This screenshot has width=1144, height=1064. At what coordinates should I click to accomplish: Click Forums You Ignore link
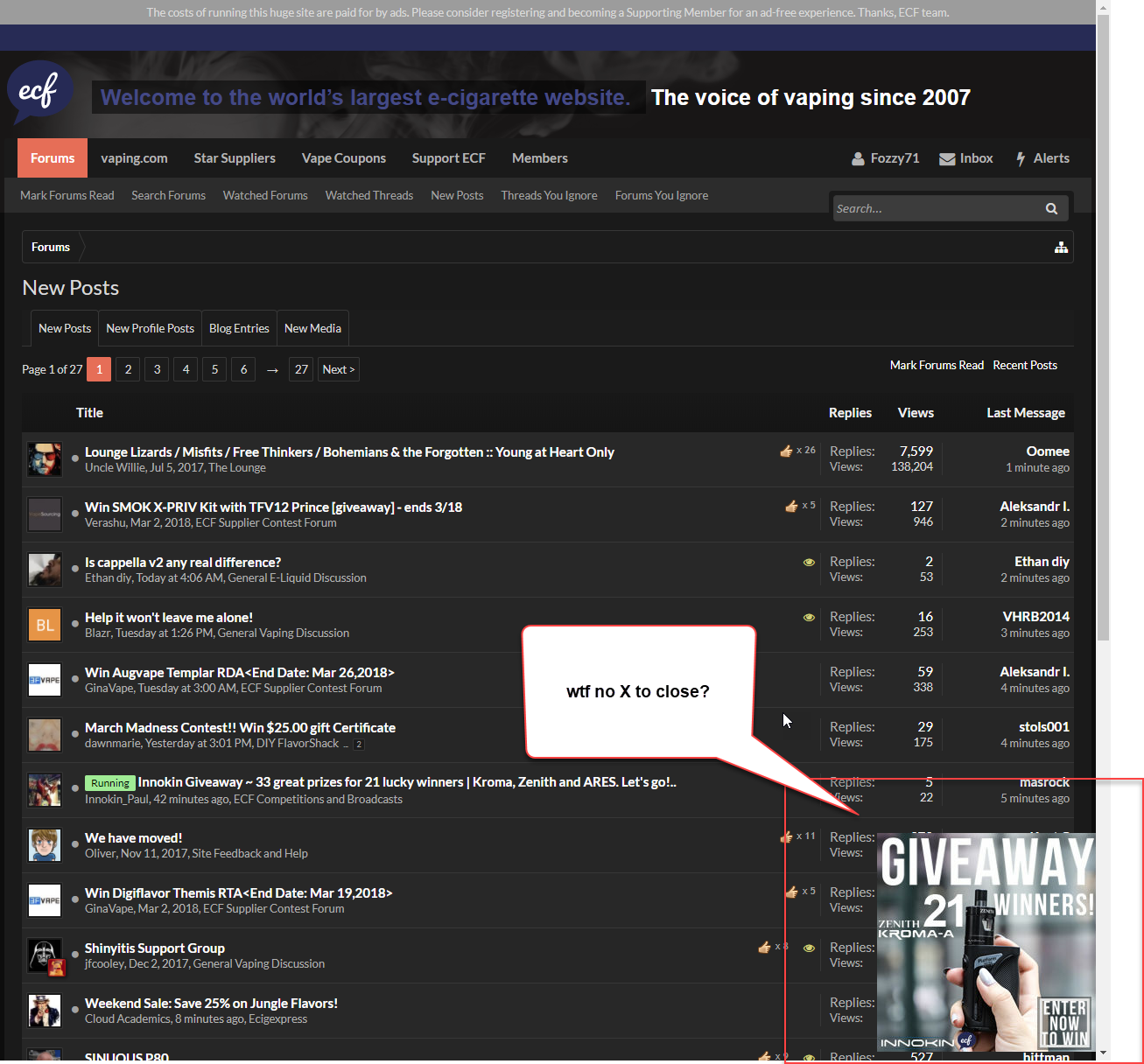coord(662,195)
